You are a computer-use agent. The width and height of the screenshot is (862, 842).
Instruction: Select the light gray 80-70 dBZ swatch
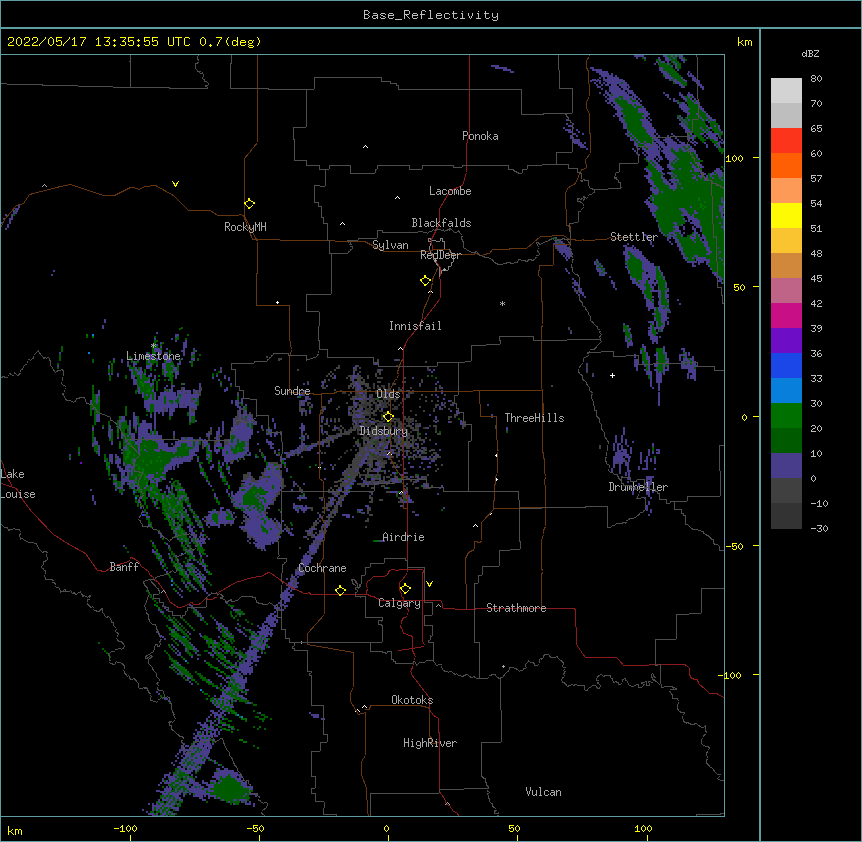[x=786, y=90]
